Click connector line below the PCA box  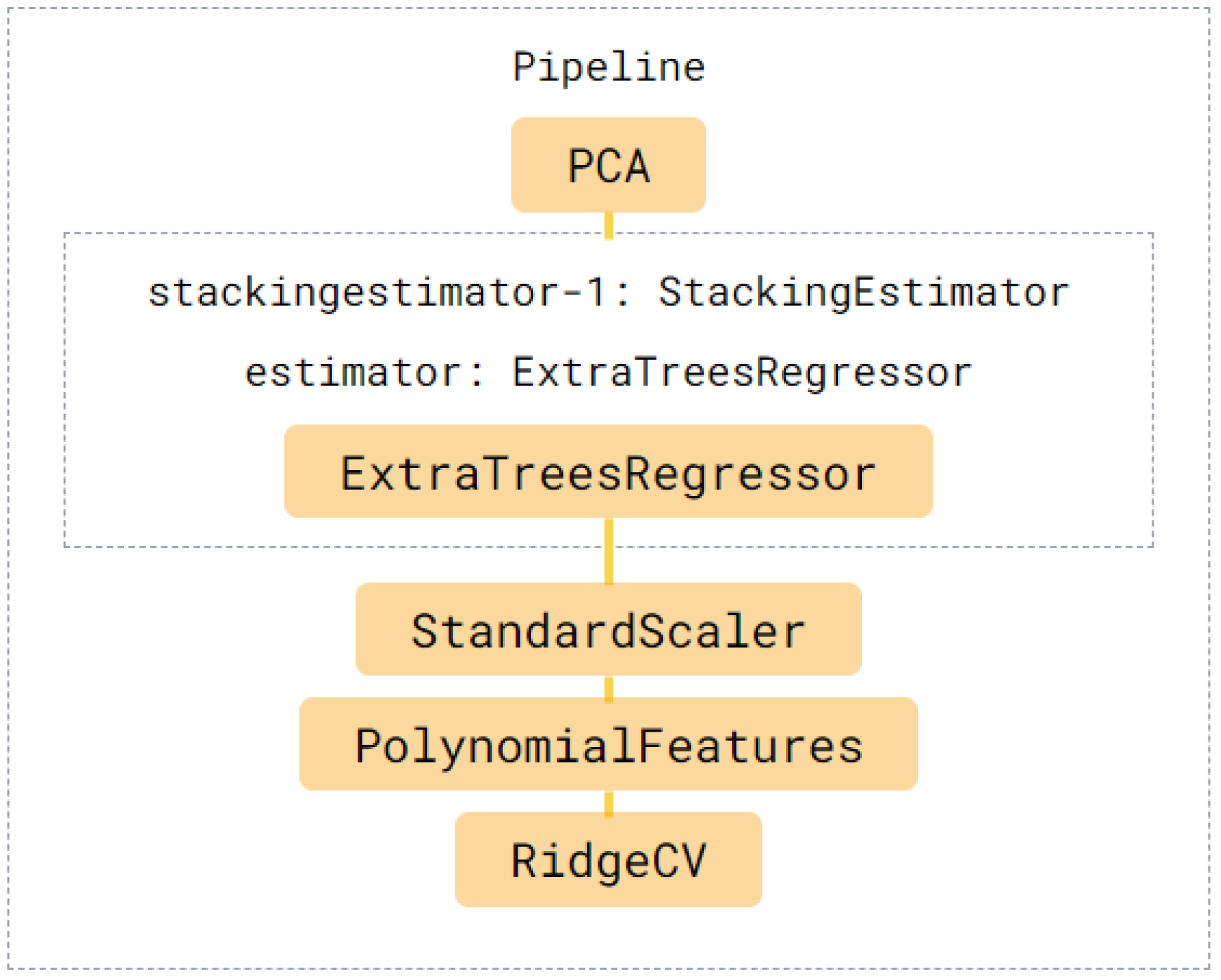point(609,223)
